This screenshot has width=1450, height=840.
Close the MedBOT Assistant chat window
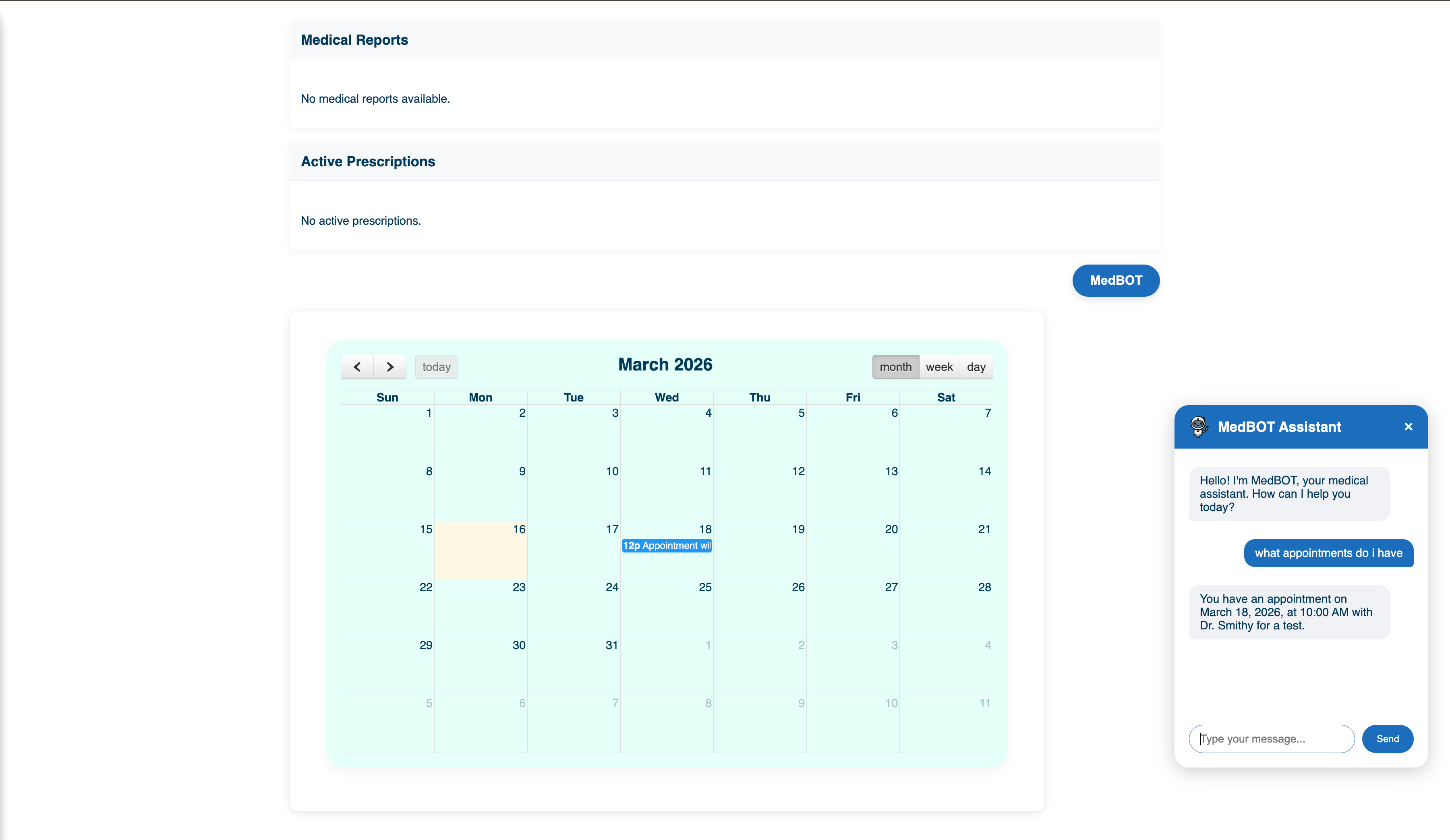click(1409, 426)
